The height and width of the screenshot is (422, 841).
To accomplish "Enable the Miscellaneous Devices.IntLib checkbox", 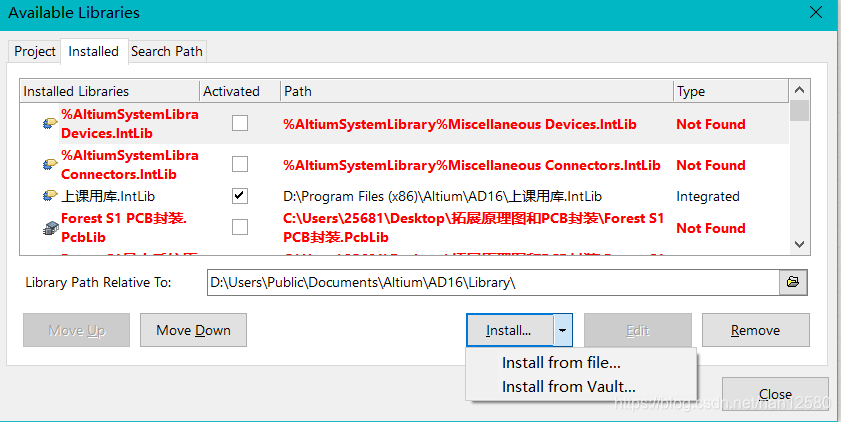I will pyautogui.click(x=240, y=124).
